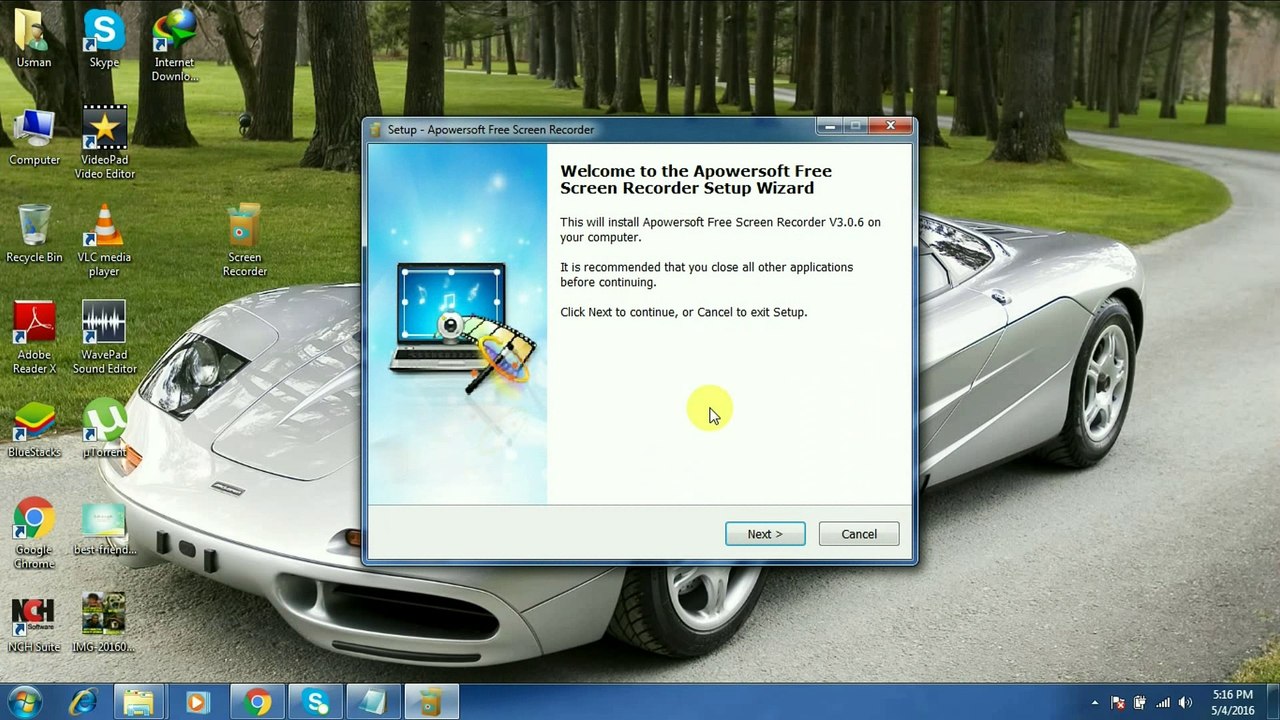Screen dimensions: 1280x720
Task: Click the Show desktop strip
Action: tap(1273, 702)
